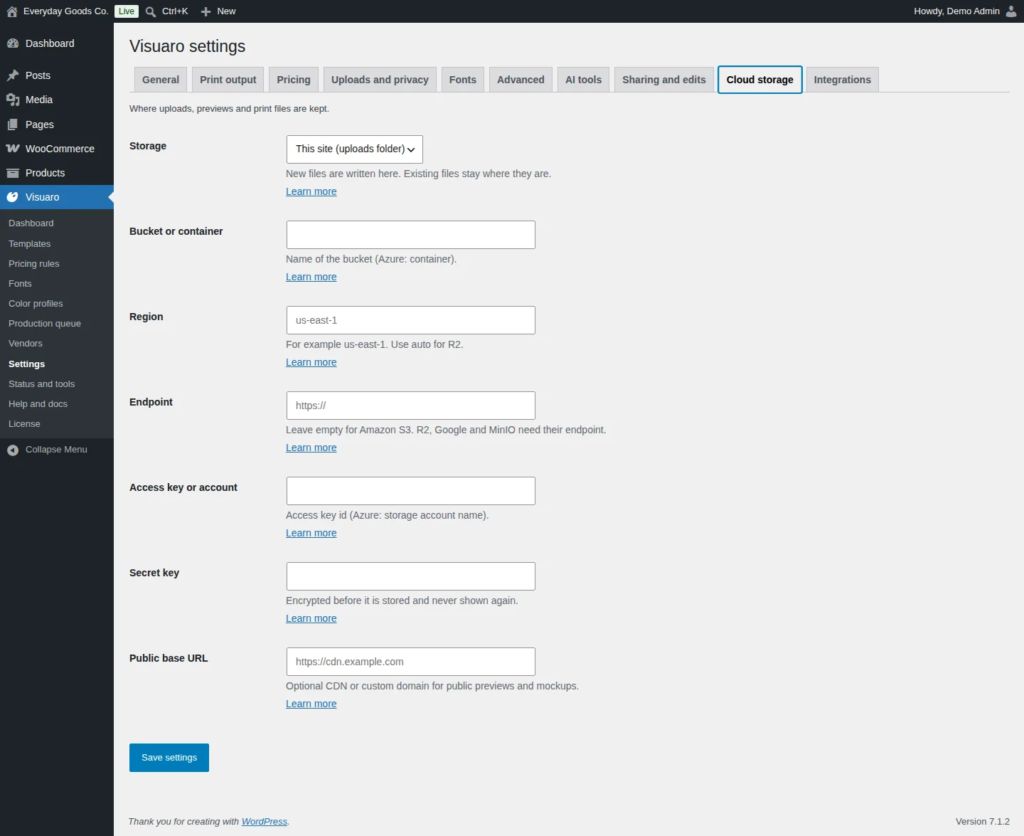
Task: Focus the Access key or account field
Action: point(411,490)
